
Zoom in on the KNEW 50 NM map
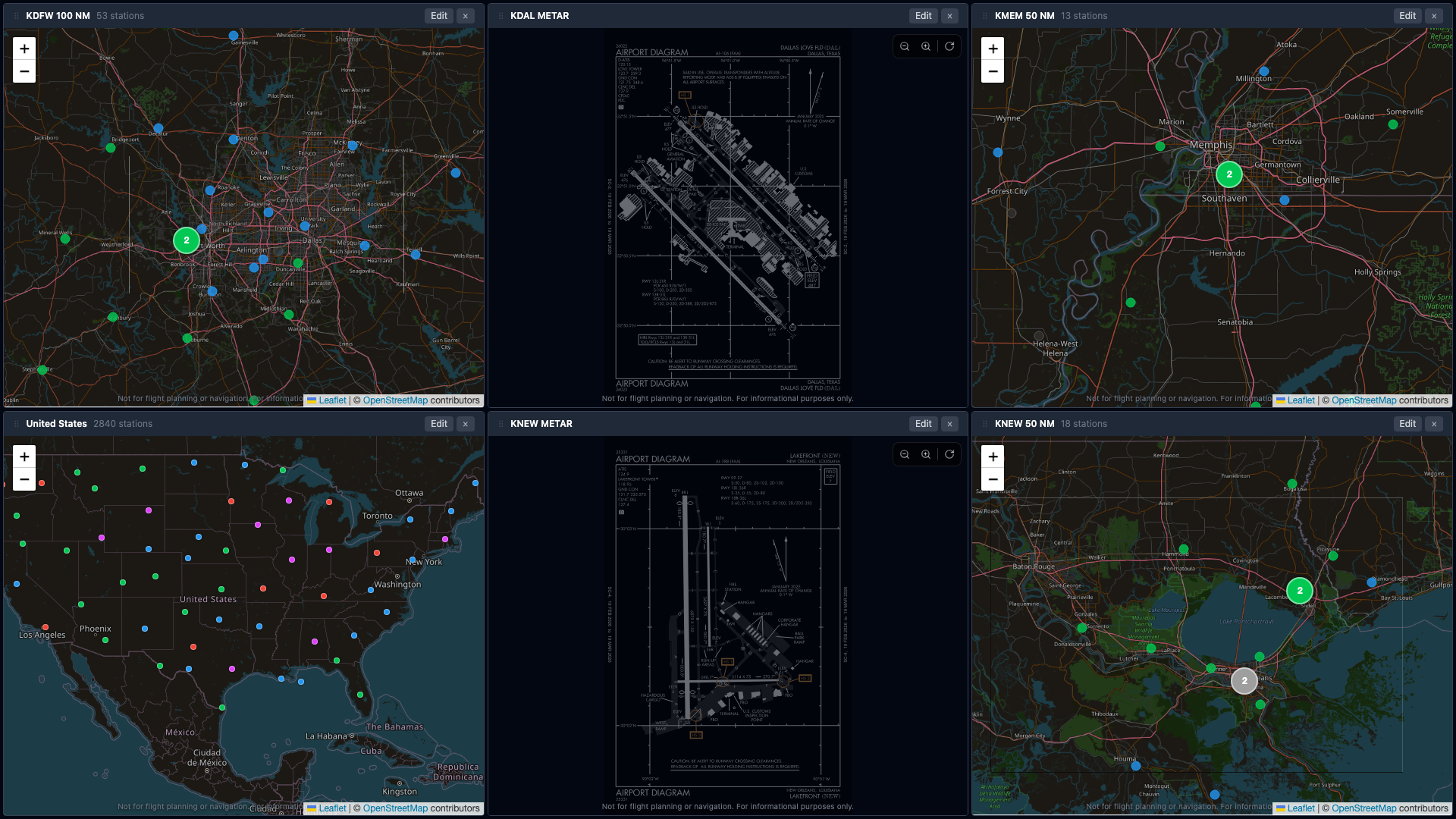coord(993,457)
